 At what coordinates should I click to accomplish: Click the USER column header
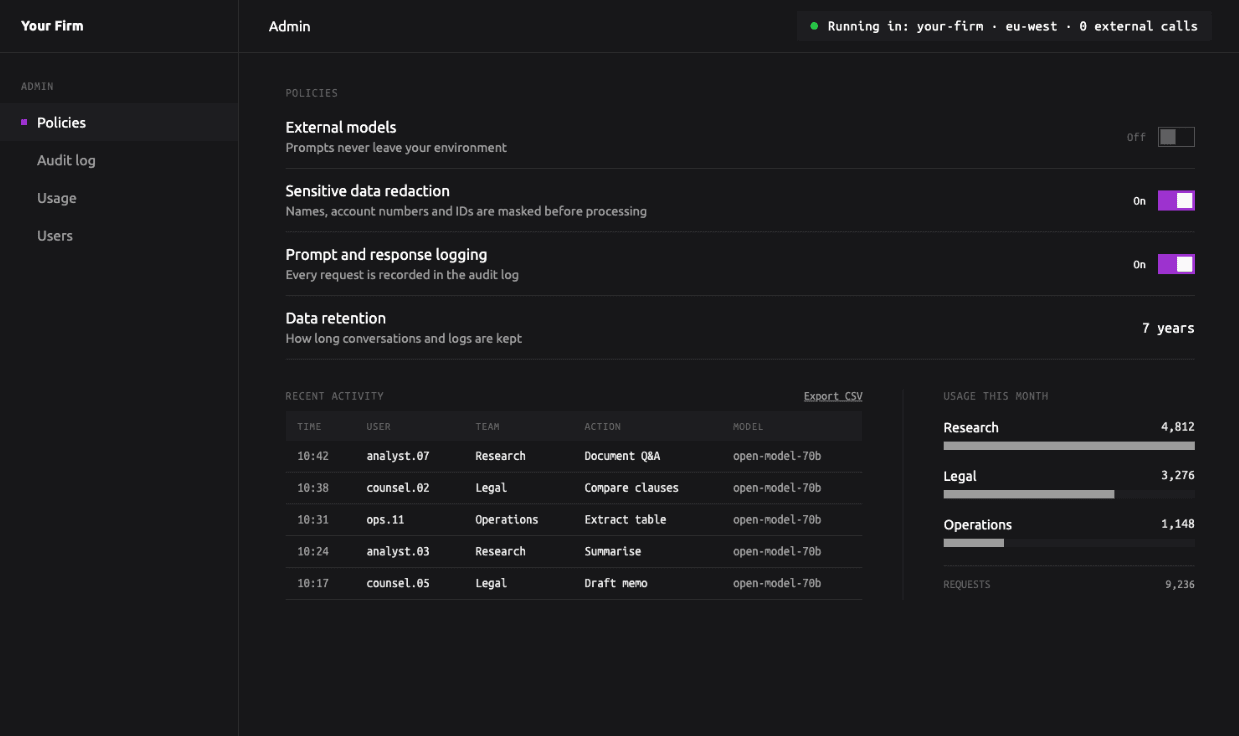point(379,426)
